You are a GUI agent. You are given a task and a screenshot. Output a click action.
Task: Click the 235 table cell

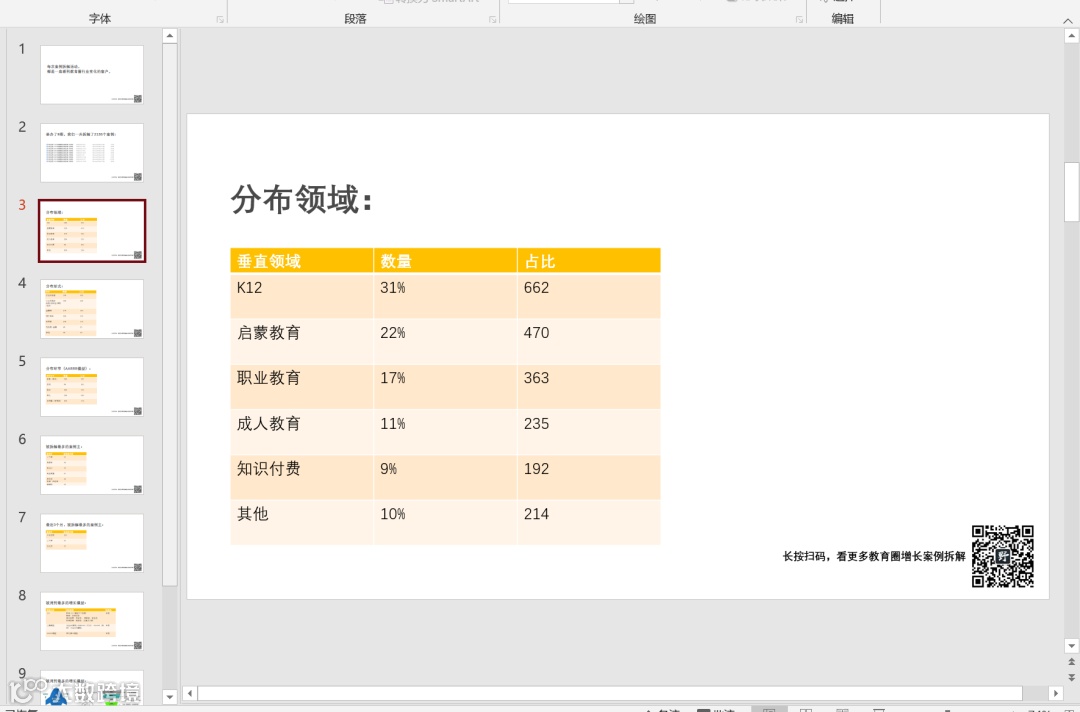click(589, 432)
